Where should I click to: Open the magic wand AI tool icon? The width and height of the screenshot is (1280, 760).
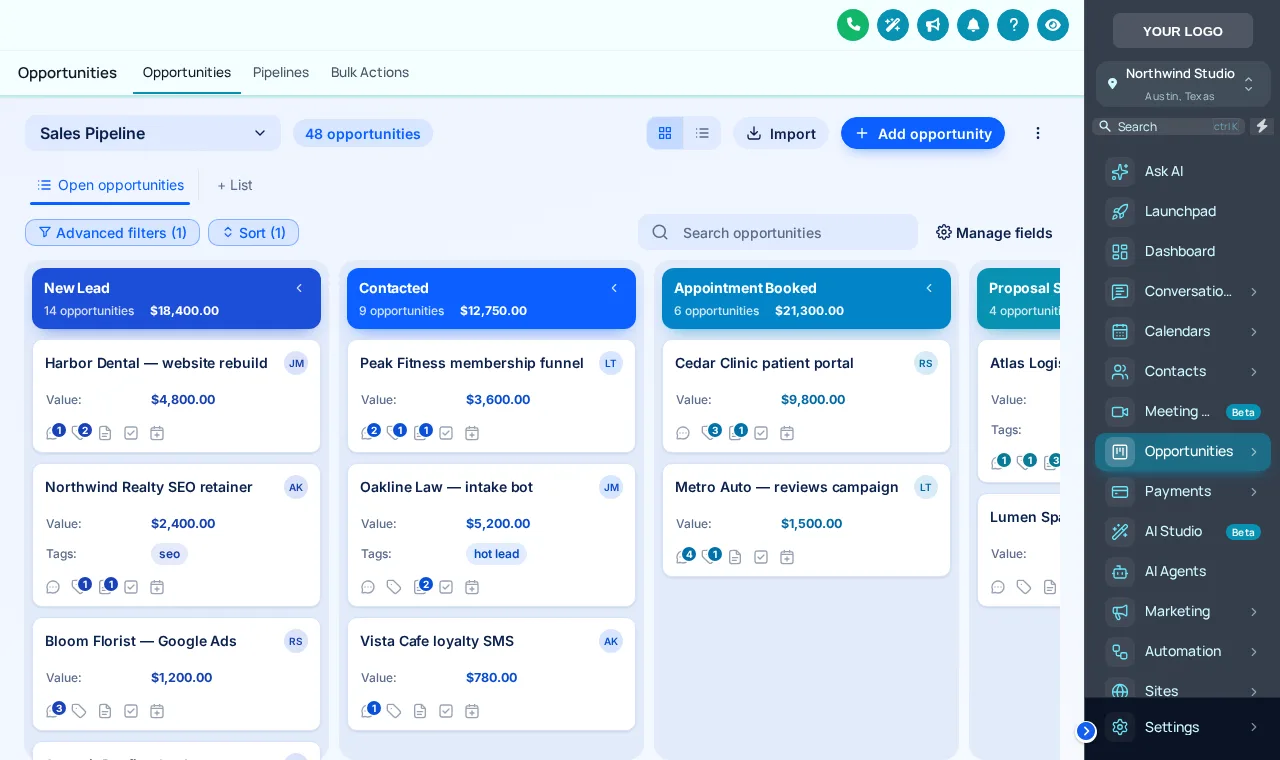893,25
